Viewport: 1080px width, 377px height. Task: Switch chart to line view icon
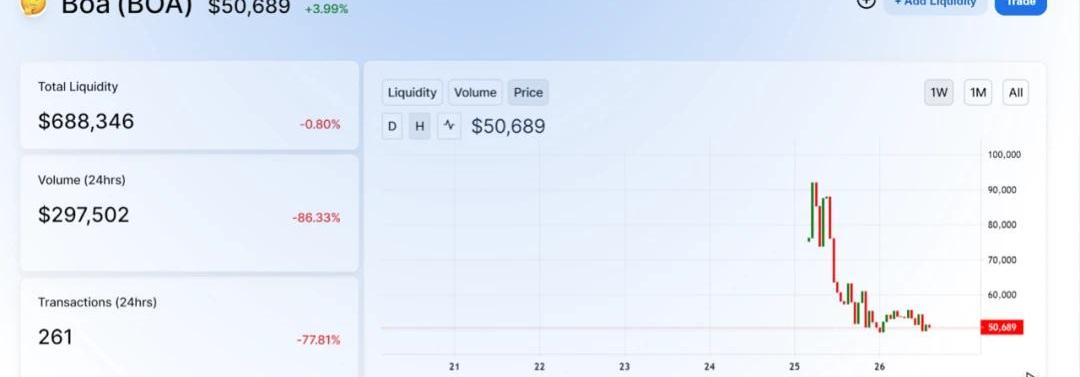449,126
